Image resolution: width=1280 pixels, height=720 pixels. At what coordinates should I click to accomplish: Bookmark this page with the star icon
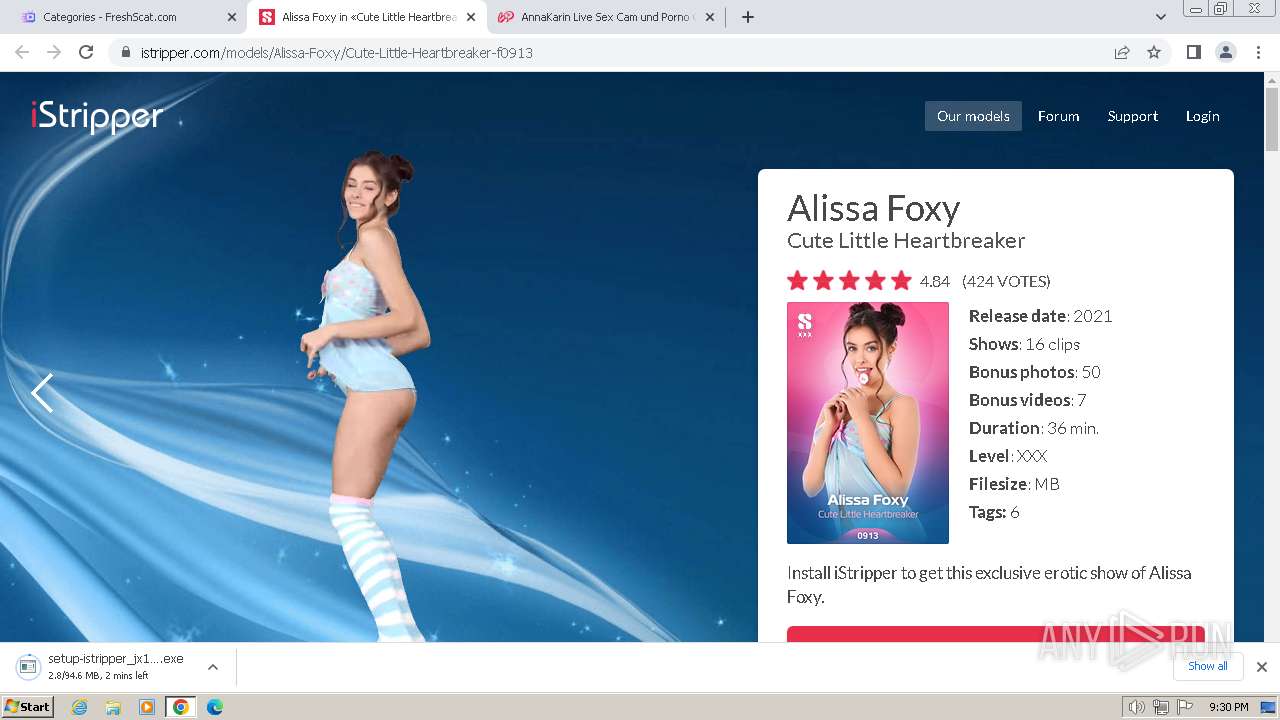click(x=1154, y=52)
